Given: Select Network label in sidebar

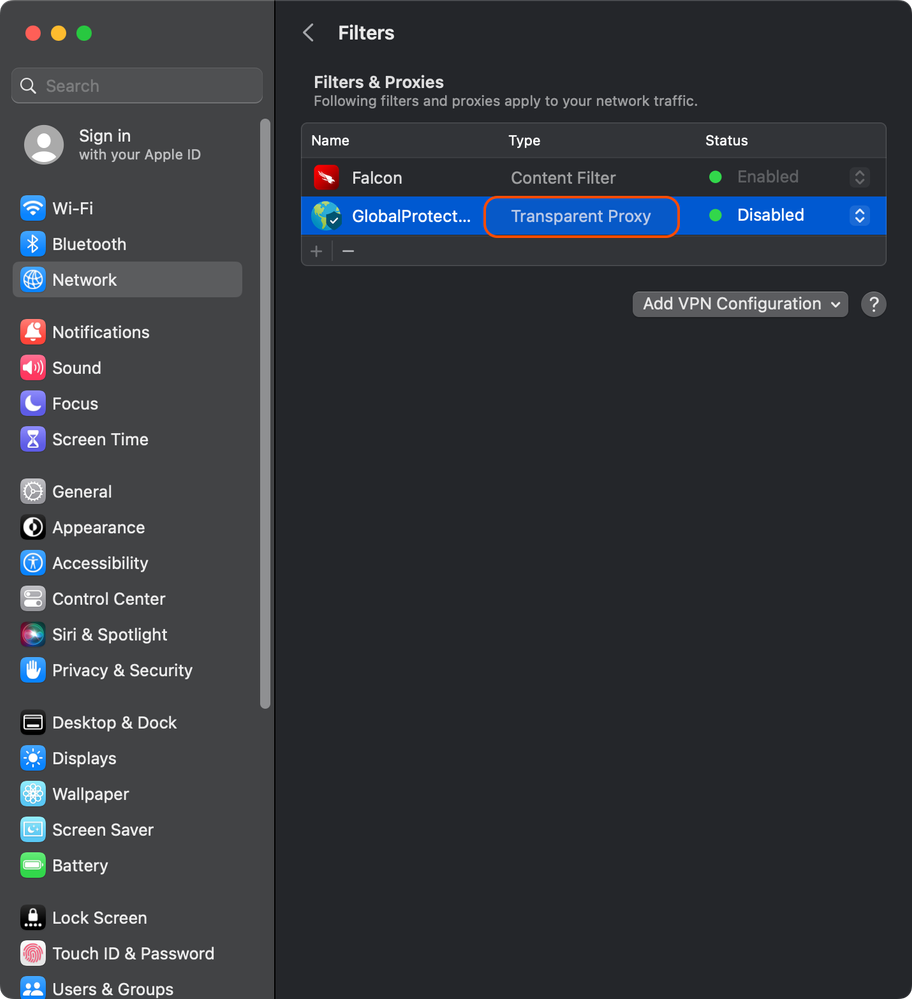Looking at the screenshot, I should 84,280.
